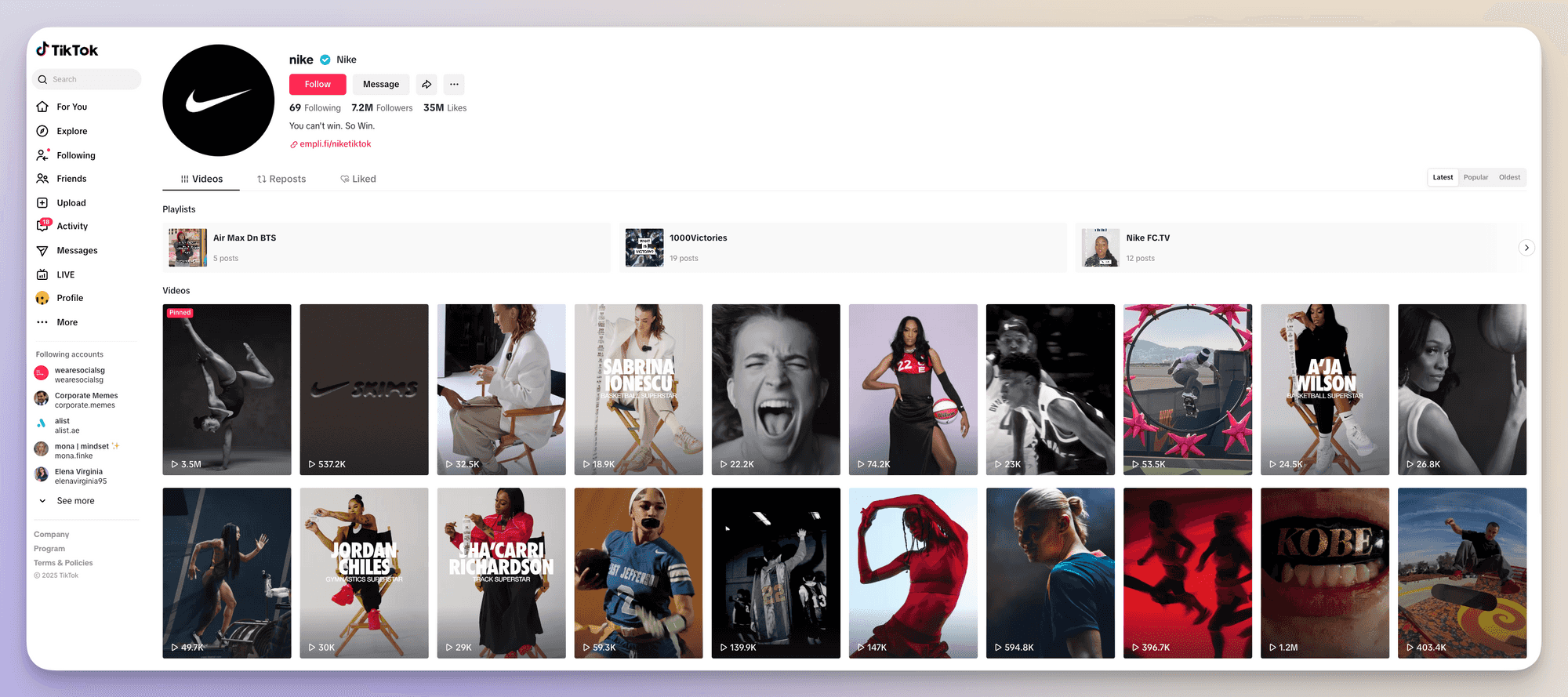Viewport: 1568px width, 697px height.
Task: Click the Upload plus icon
Action: [x=42, y=203]
